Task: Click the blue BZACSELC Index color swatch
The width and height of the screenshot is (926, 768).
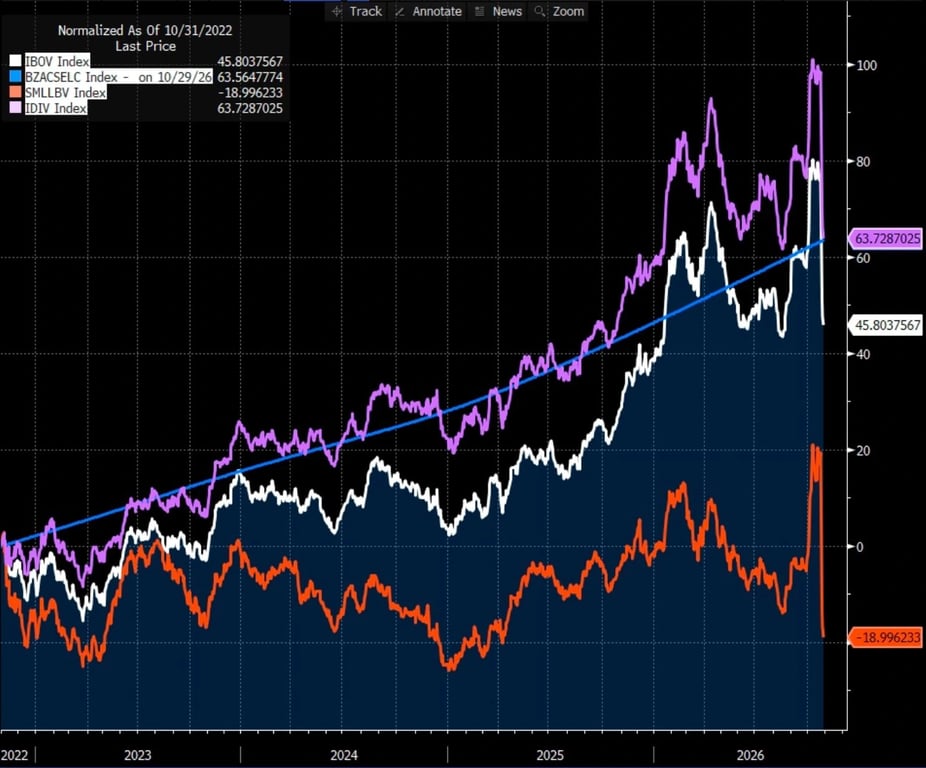Action: (x=15, y=77)
